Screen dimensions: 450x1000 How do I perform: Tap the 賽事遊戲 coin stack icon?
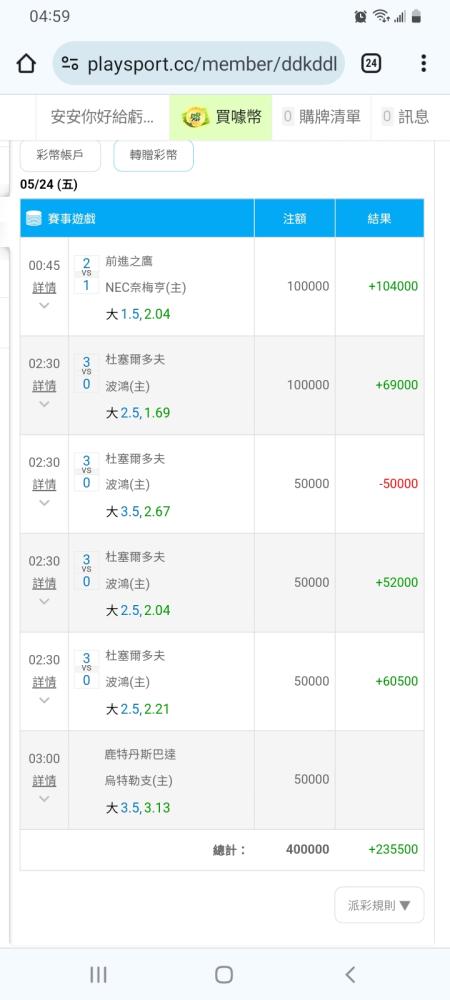pyautogui.click(x=34, y=219)
